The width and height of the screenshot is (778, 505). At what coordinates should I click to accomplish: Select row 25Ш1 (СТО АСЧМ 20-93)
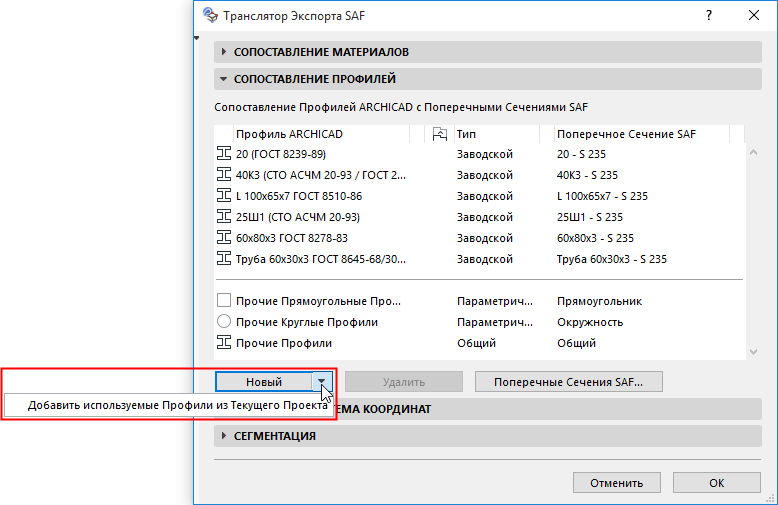point(480,217)
